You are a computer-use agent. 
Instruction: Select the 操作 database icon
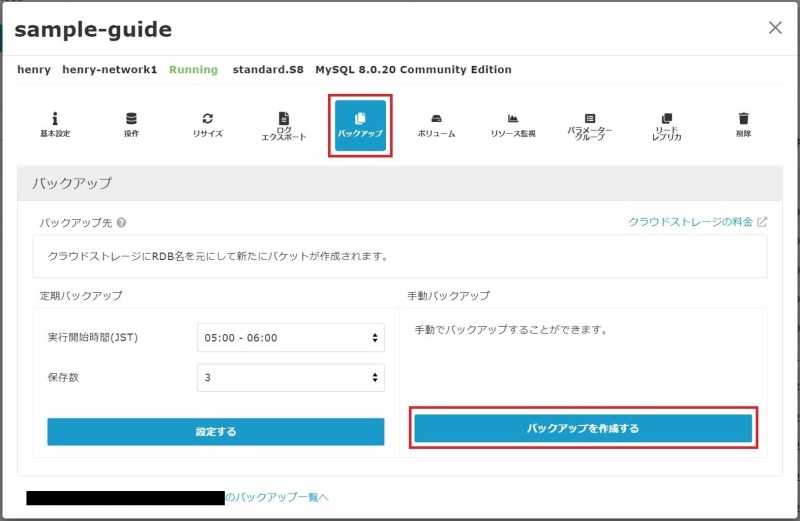tap(131, 125)
